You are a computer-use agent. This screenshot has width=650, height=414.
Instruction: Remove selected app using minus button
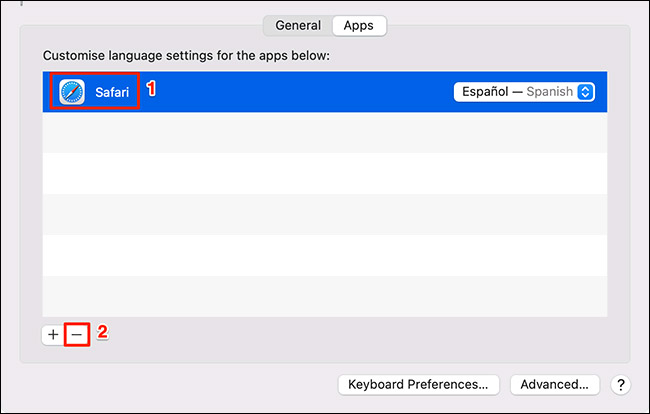point(76,334)
